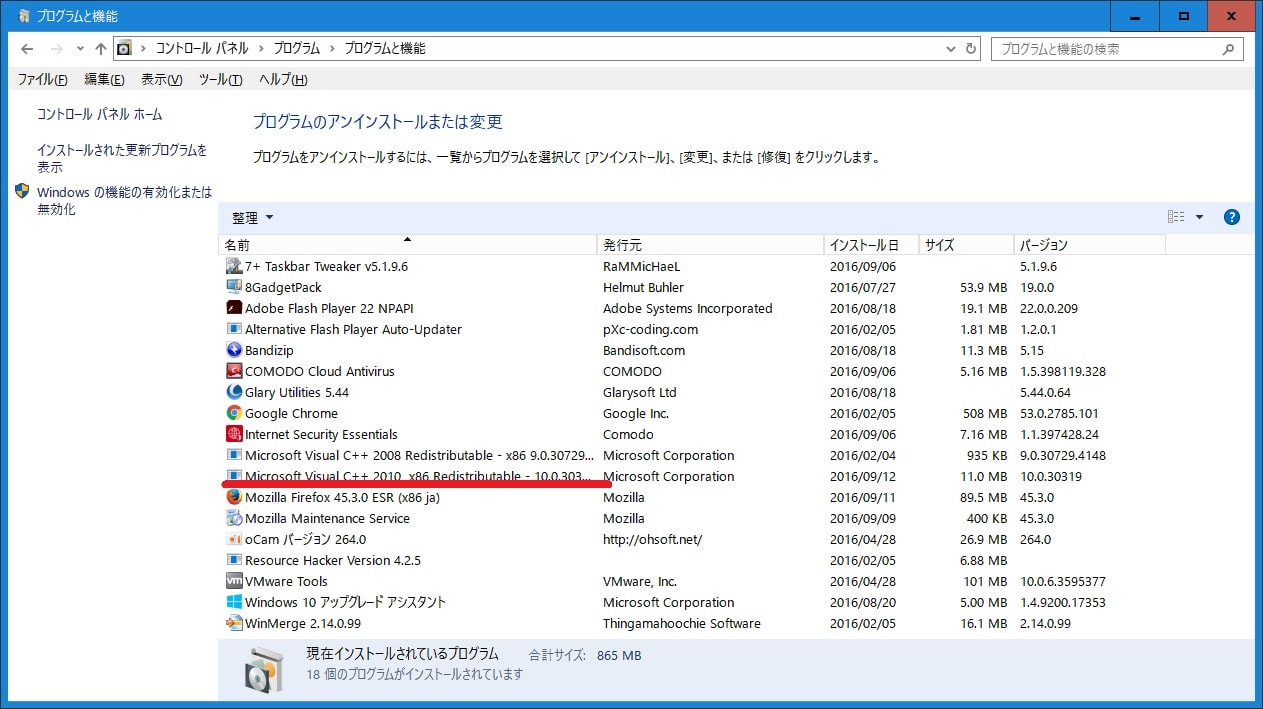1263x709 pixels.
Task: Sort by the バージョン column header
Action: pyautogui.click(x=1089, y=245)
